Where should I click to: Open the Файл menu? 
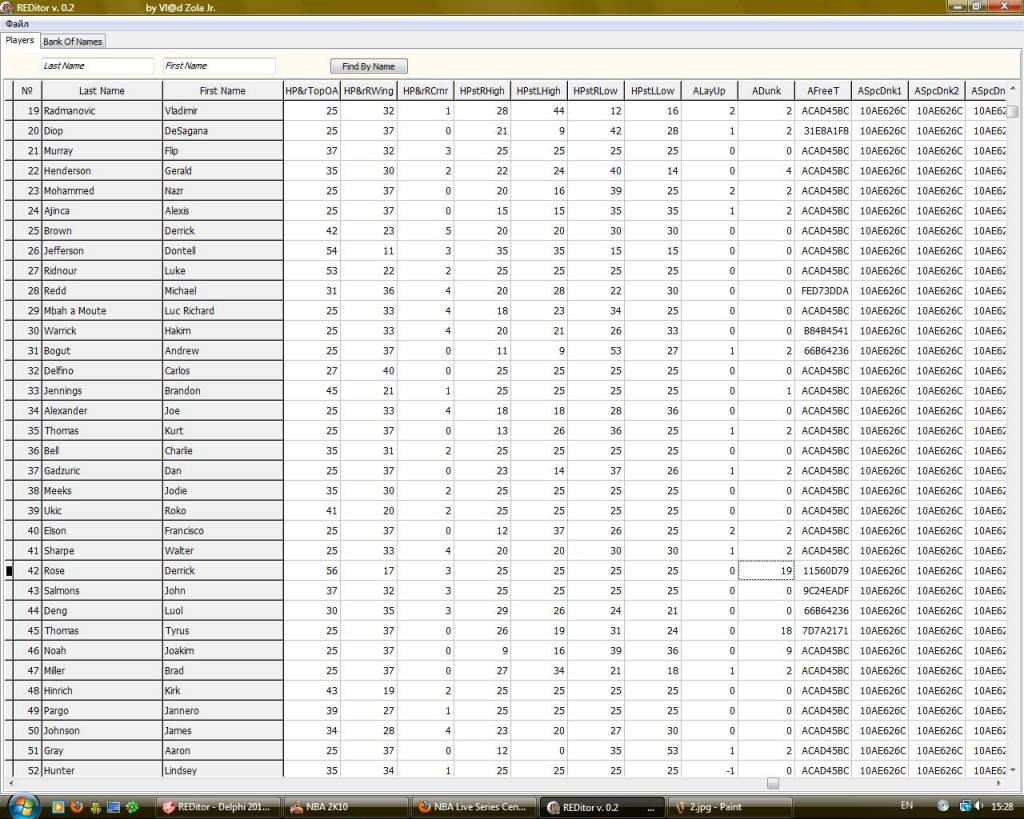click(x=17, y=23)
